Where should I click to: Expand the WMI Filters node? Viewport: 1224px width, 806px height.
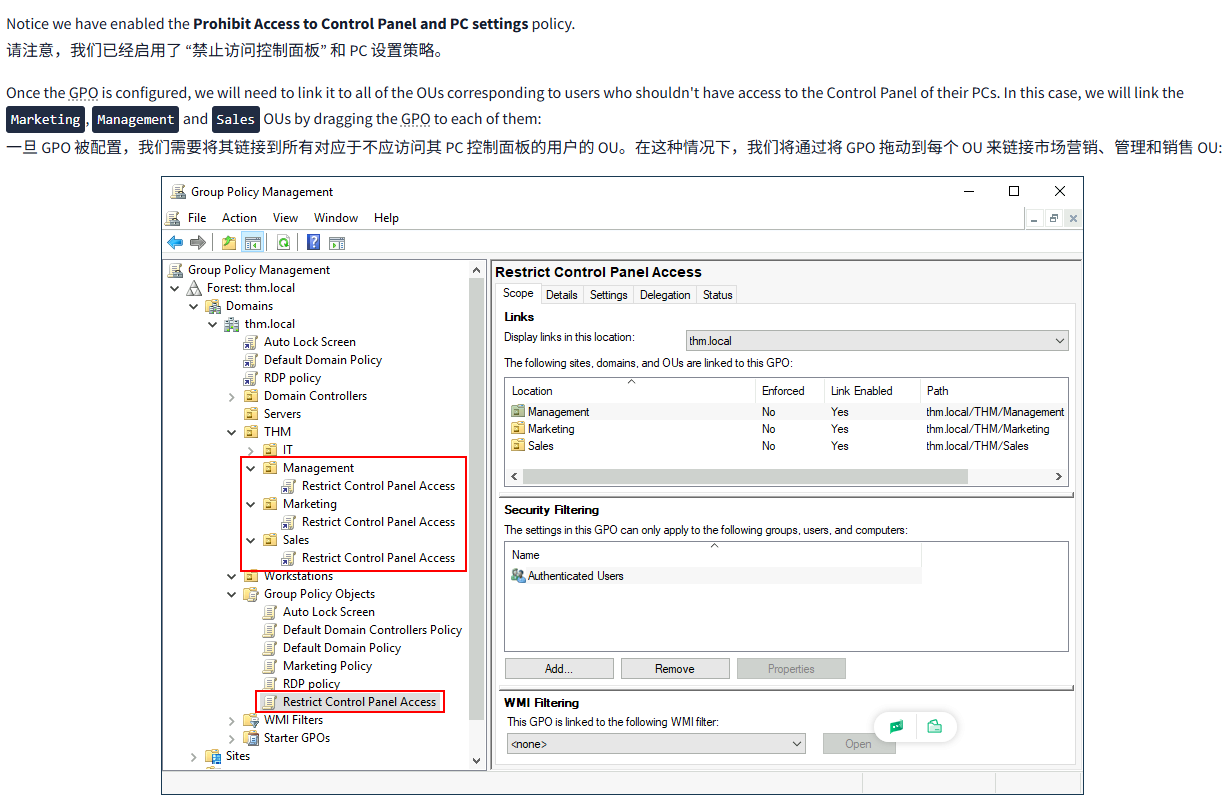coord(232,720)
